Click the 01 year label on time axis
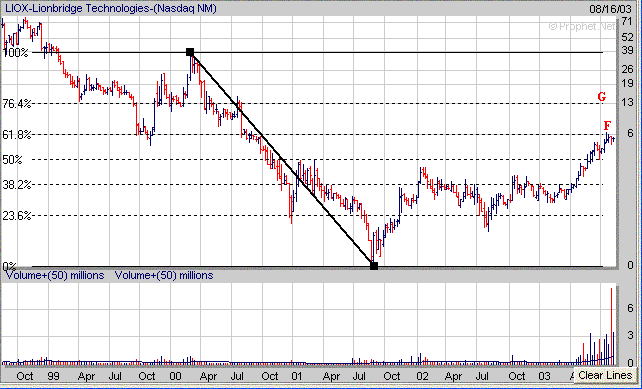 [x=297, y=376]
